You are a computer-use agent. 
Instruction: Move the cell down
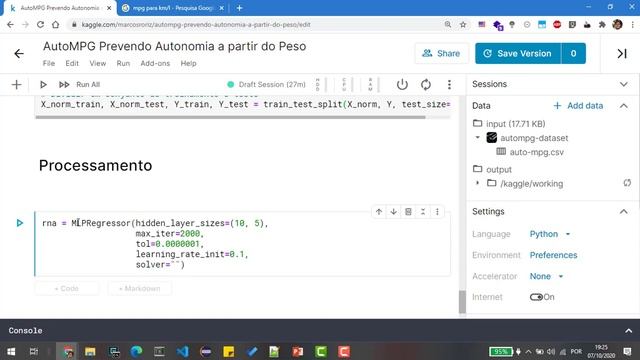(393, 211)
